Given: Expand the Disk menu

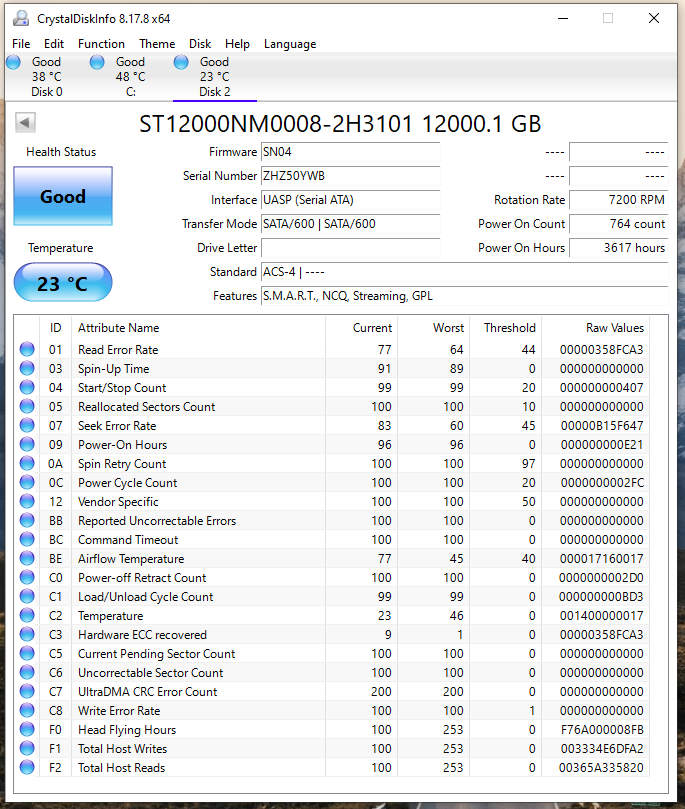Looking at the screenshot, I should click(200, 44).
